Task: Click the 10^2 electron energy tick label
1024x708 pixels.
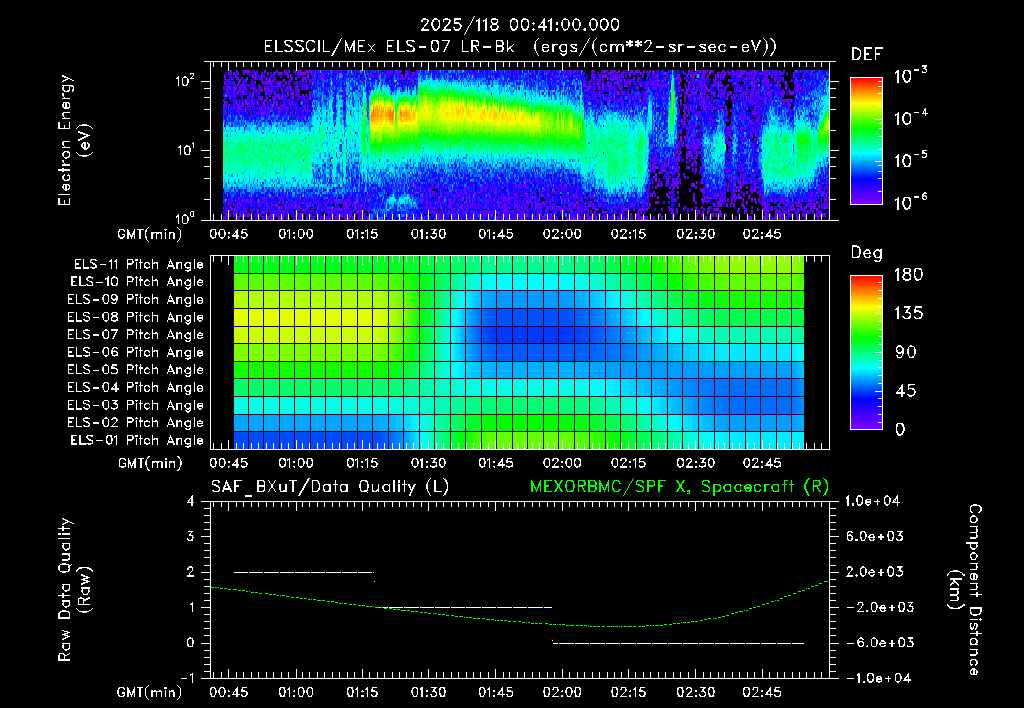Action: [186, 81]
